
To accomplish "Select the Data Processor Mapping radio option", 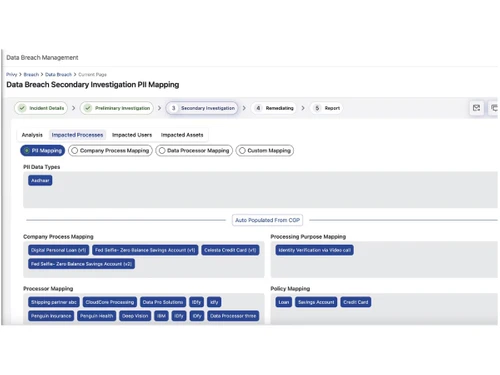I will pos(194,151).
